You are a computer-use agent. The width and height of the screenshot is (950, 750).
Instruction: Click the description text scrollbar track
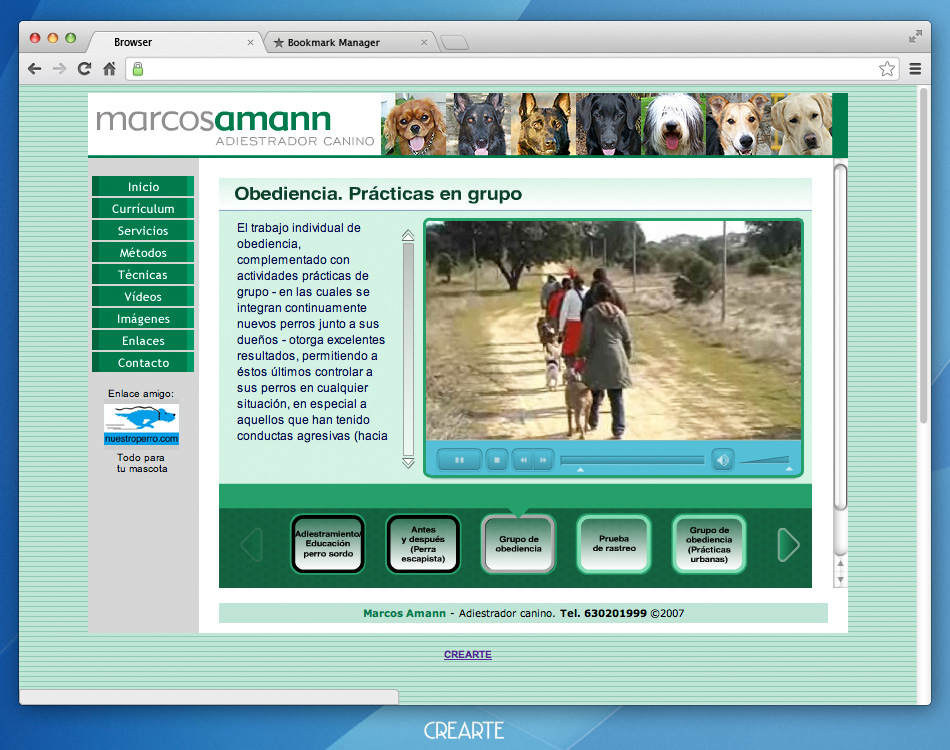[408, 350]
